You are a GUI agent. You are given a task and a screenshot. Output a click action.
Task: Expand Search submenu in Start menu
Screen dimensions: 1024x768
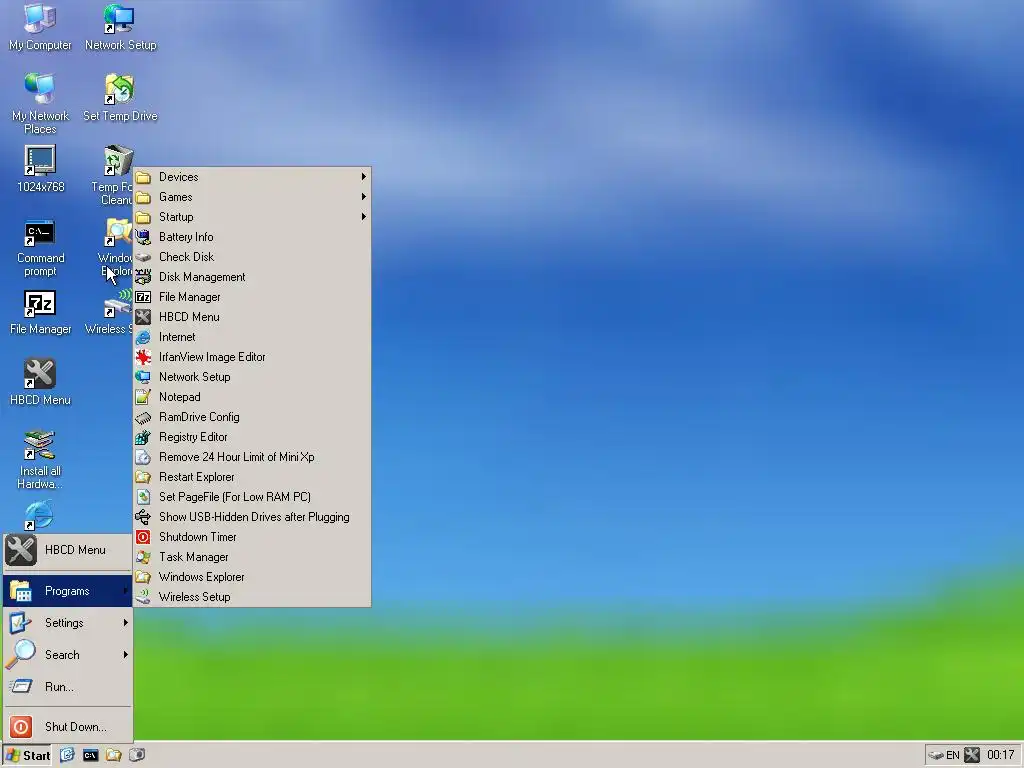(68, 655)
